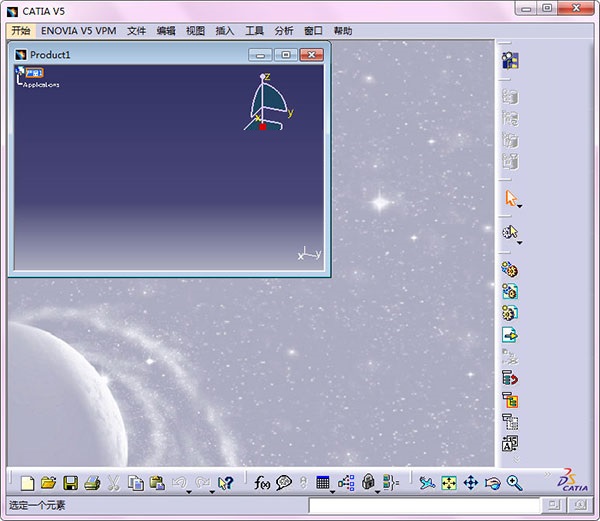Click the xyz axis indicator in Product1 viewport
The height and width of the screenshot is (521, 600).
tap(310, 254)
